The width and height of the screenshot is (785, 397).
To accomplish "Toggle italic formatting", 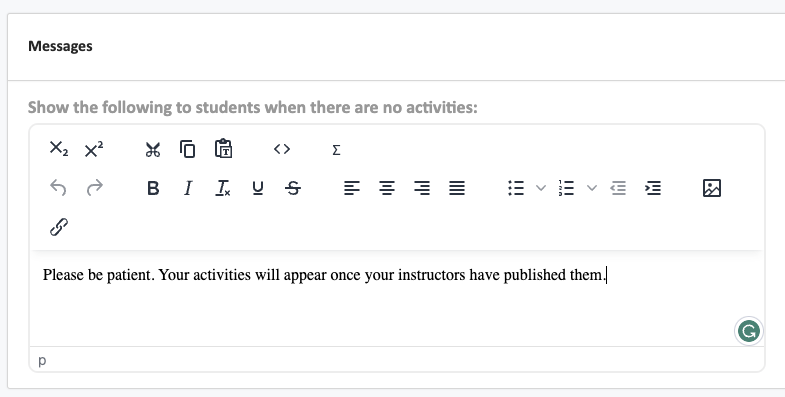I will pos(188,188).
